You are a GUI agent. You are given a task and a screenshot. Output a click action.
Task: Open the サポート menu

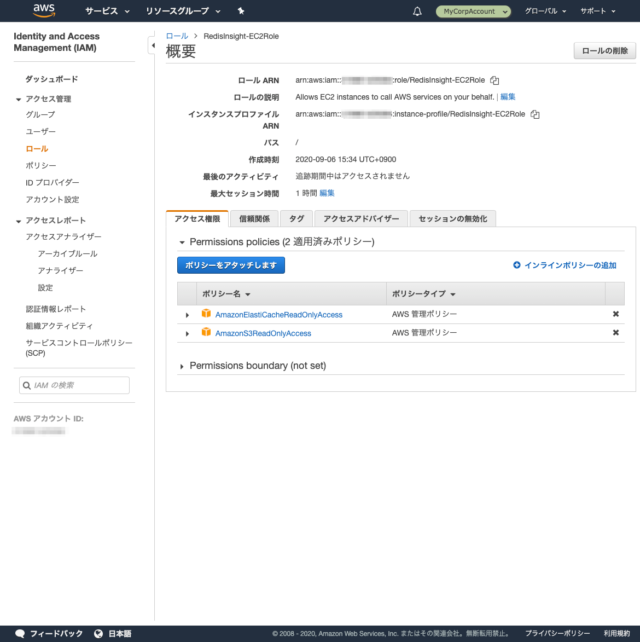597,11
